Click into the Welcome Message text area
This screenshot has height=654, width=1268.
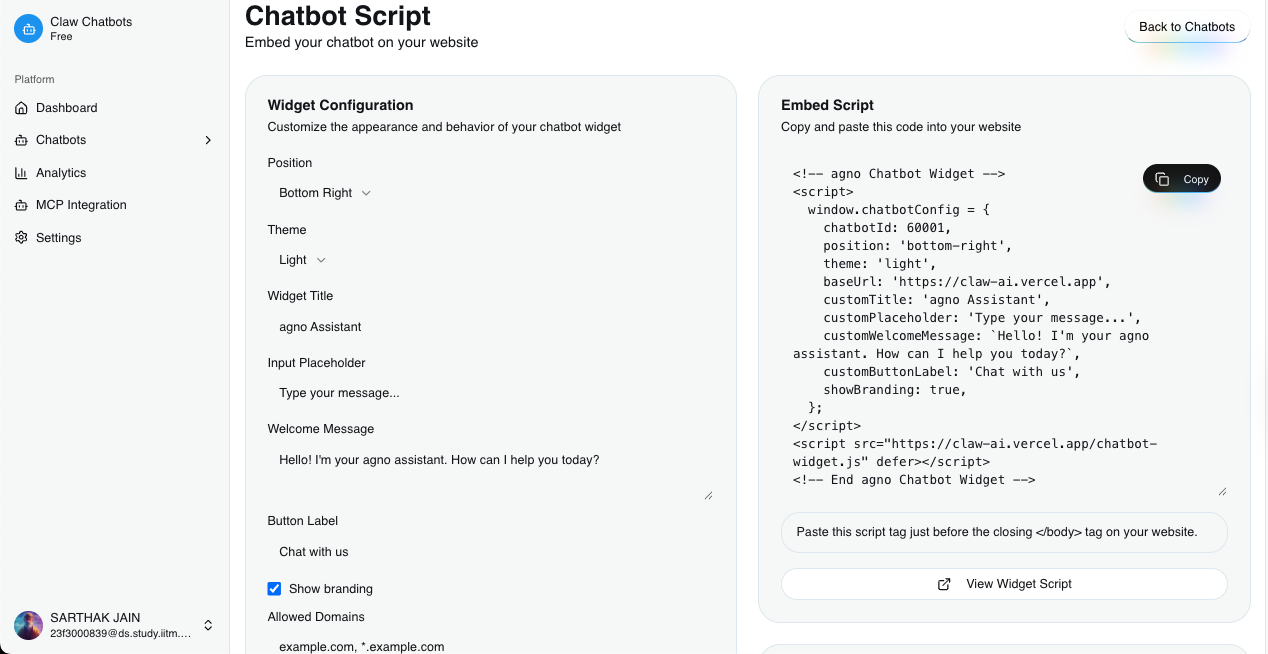click(x=491, y=473)
